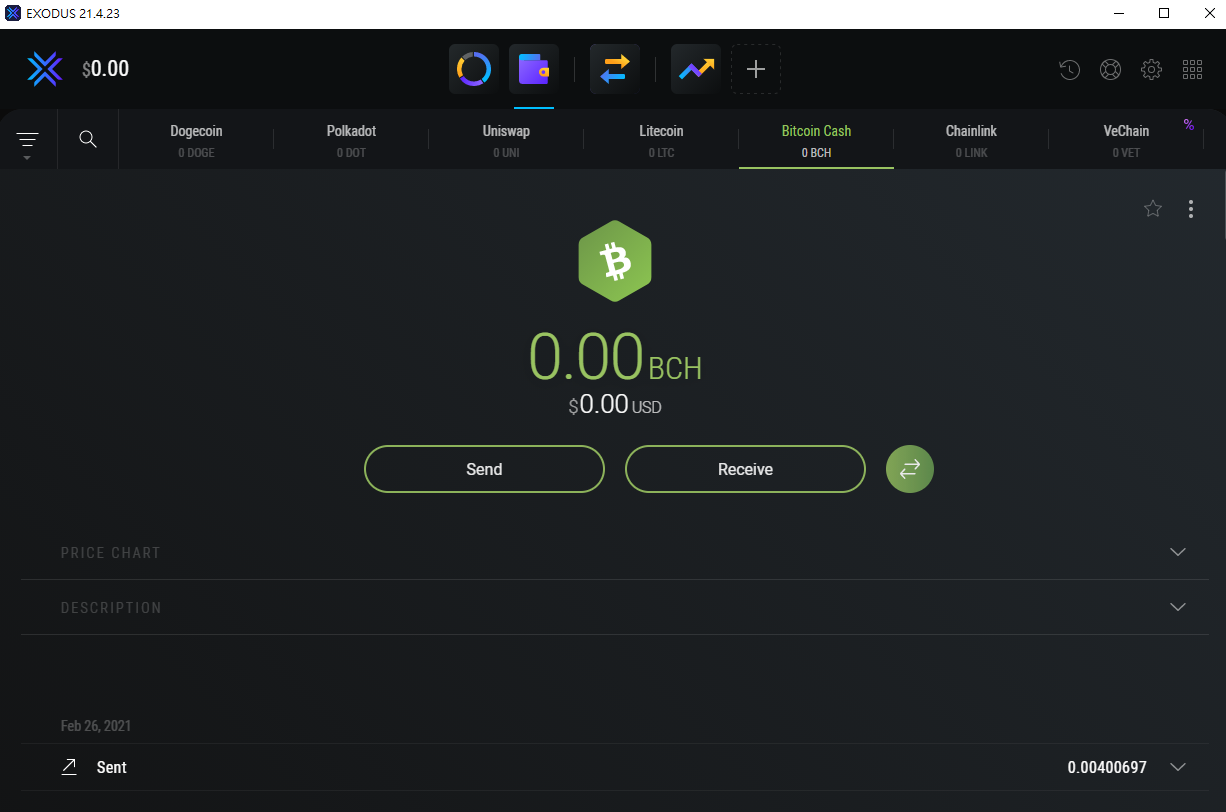Favorite Bitcoin Cash with the star
1226x812 pixels.
click(x=1153, y=208)
